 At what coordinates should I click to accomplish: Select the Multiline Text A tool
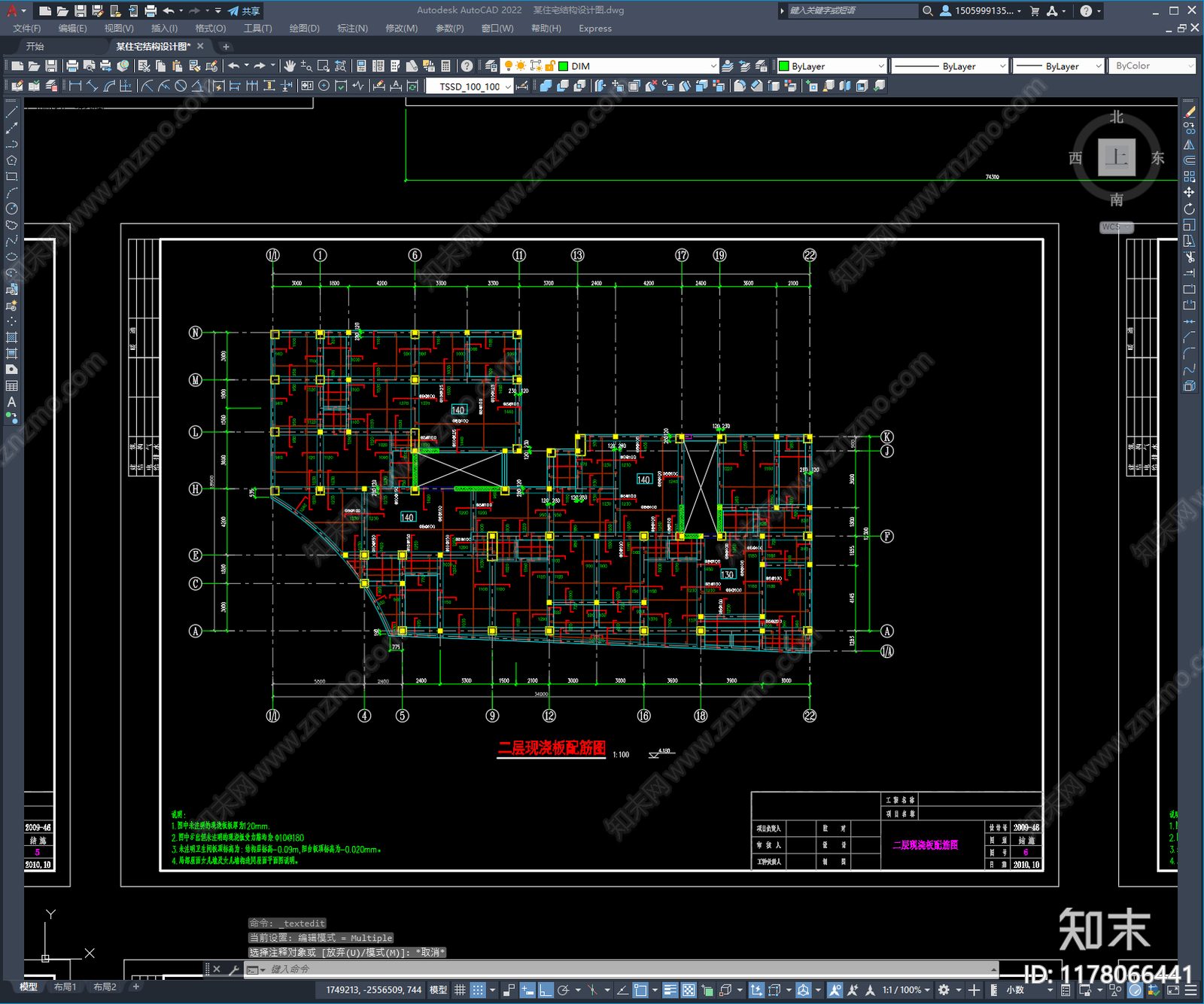[11, 402]
